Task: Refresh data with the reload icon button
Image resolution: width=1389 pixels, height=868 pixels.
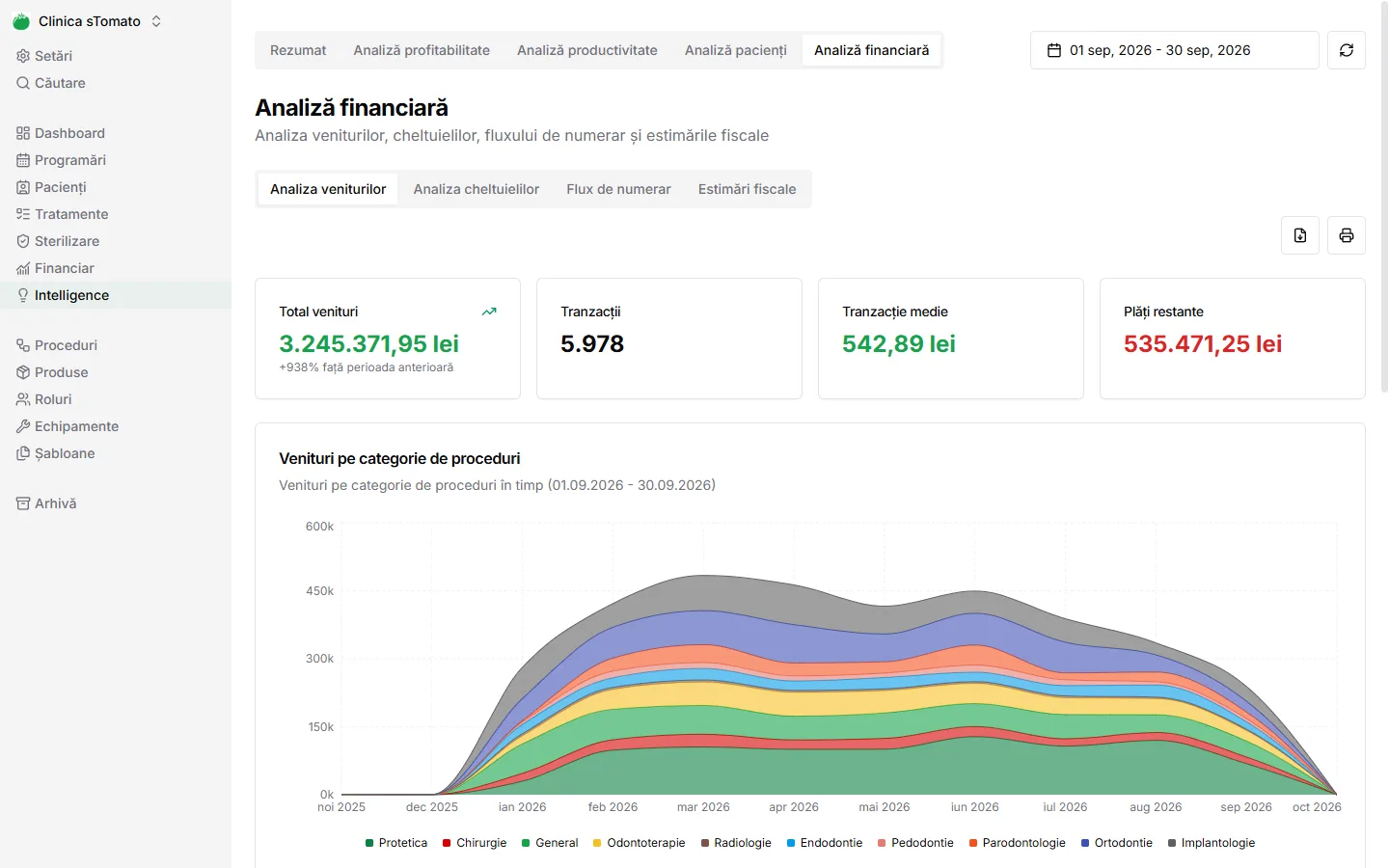Action: (1347, 50)
